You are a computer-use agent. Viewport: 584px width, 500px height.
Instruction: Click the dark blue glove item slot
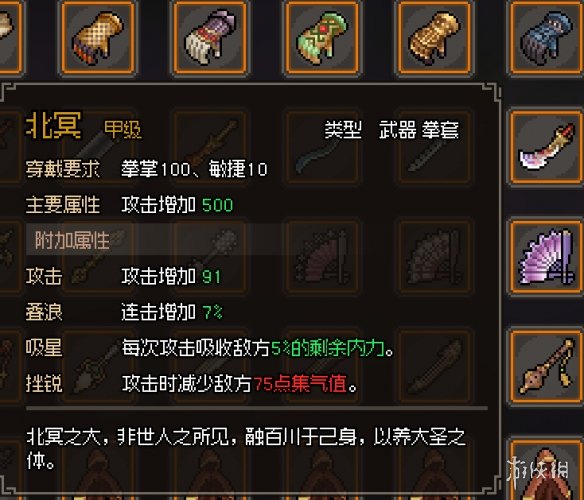tap(546, 38)
